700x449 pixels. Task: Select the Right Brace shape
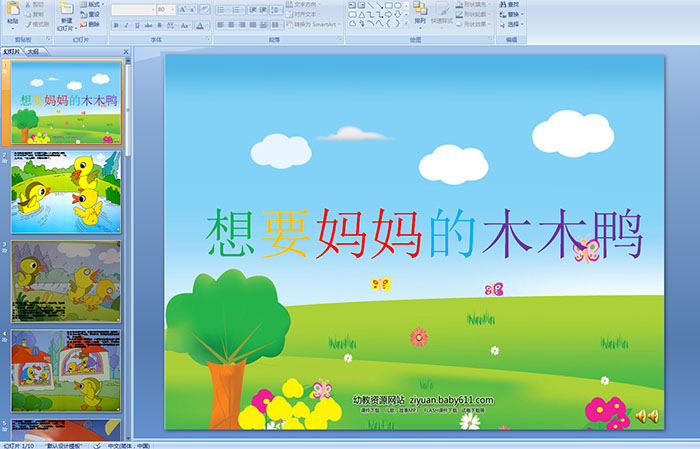397,23
